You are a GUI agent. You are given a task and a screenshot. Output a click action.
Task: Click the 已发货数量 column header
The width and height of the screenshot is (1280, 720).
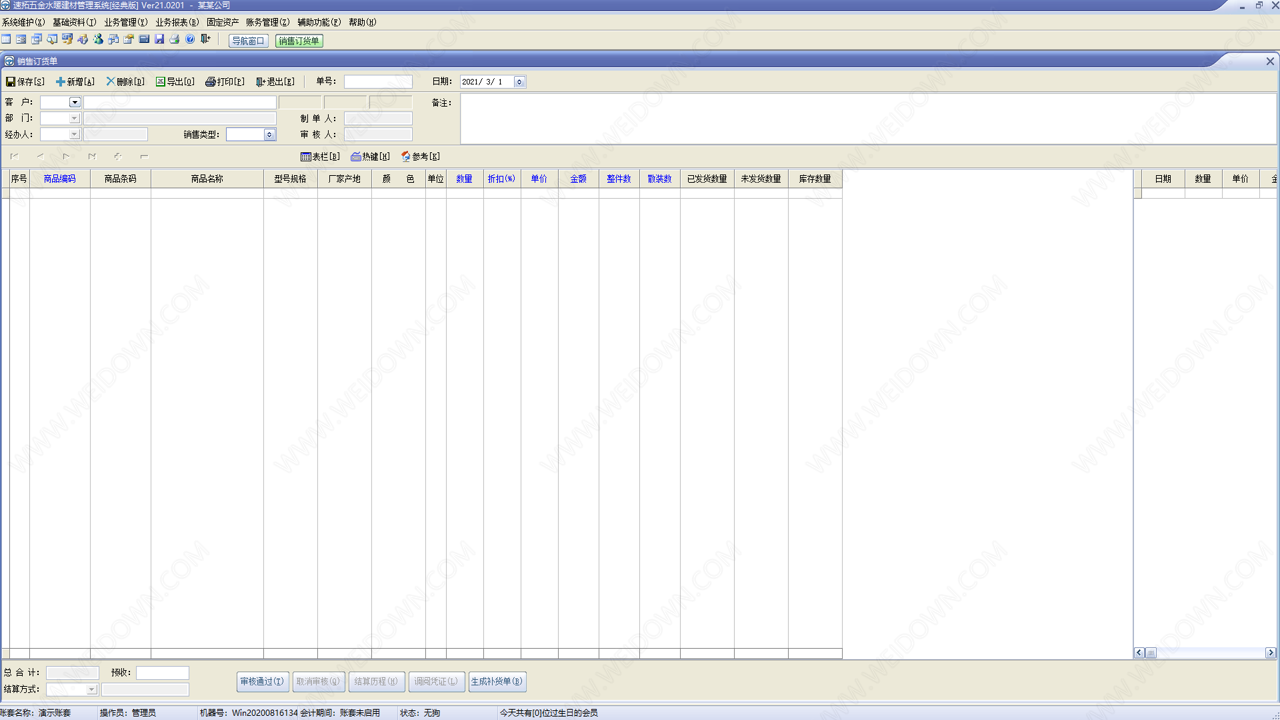coord(707,179)
